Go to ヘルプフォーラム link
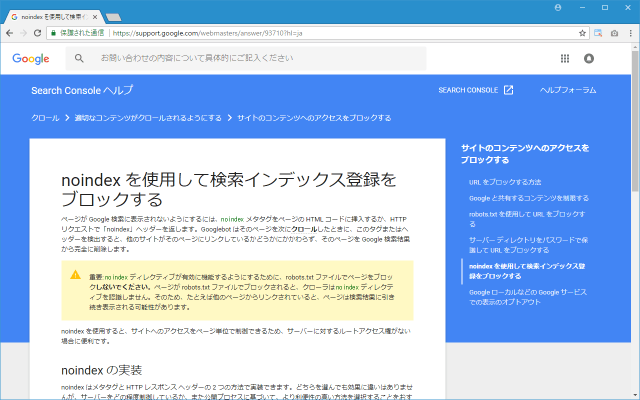640x400 pixels. (x=568, y=90)
